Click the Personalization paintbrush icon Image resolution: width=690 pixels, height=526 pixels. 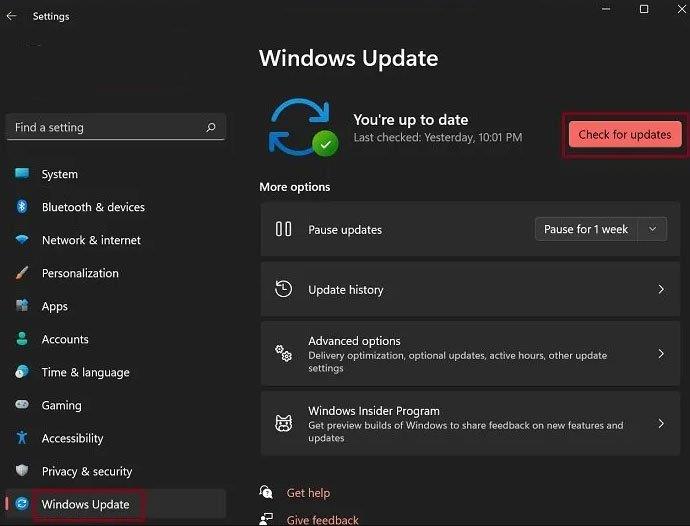[x=22, y=273]
